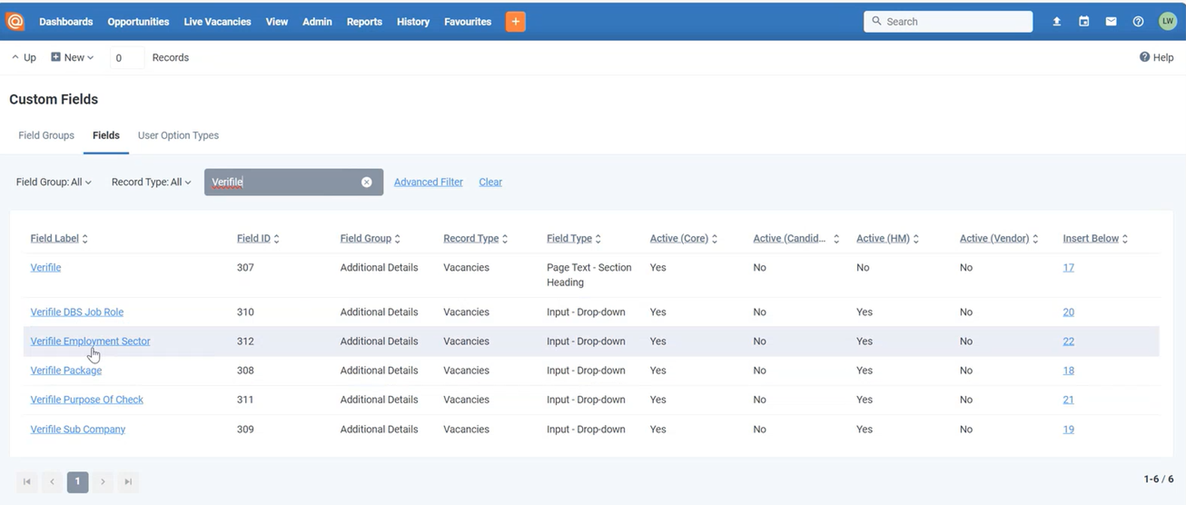Click Field ID value 307
The width and height of the screenshot is (1186, 505).
[x=245, y=268]
